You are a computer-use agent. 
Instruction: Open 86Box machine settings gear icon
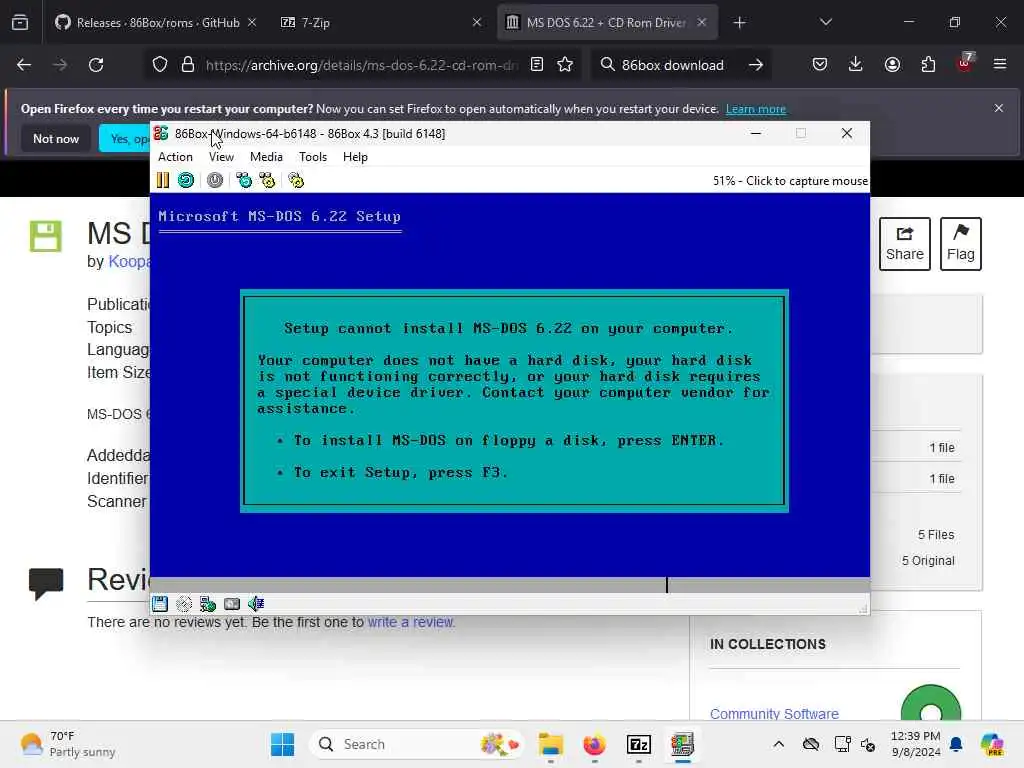tap(296, 180)
